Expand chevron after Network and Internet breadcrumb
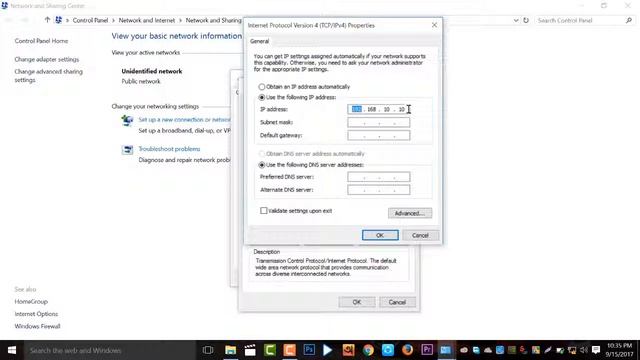Viewport: 640px width, 360px height. (180, 20)
